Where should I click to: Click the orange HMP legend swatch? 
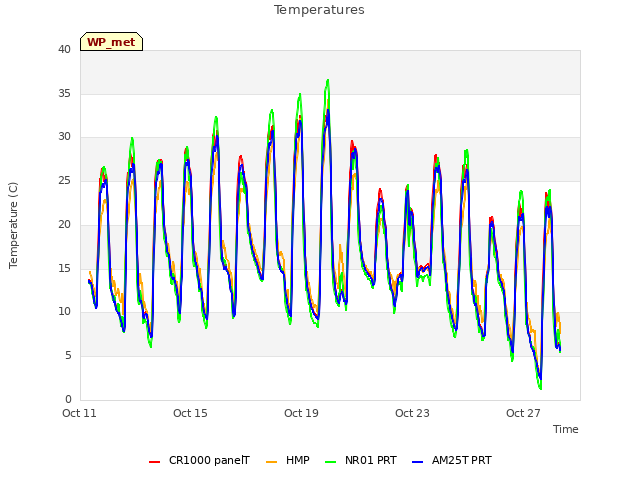point(271,462)
